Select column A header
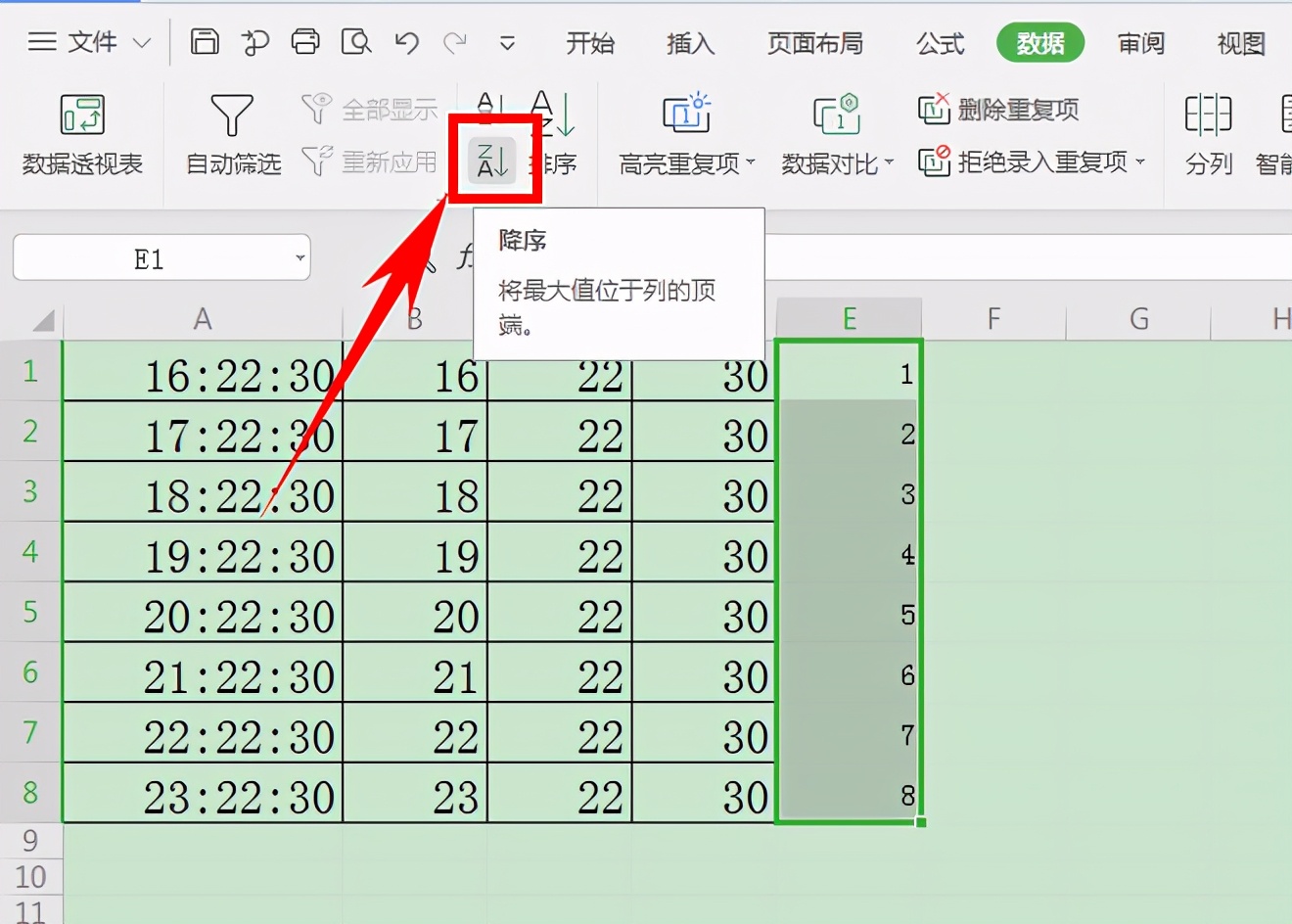1292x924 pixels. pyautogui.click(x=203, y=319)
